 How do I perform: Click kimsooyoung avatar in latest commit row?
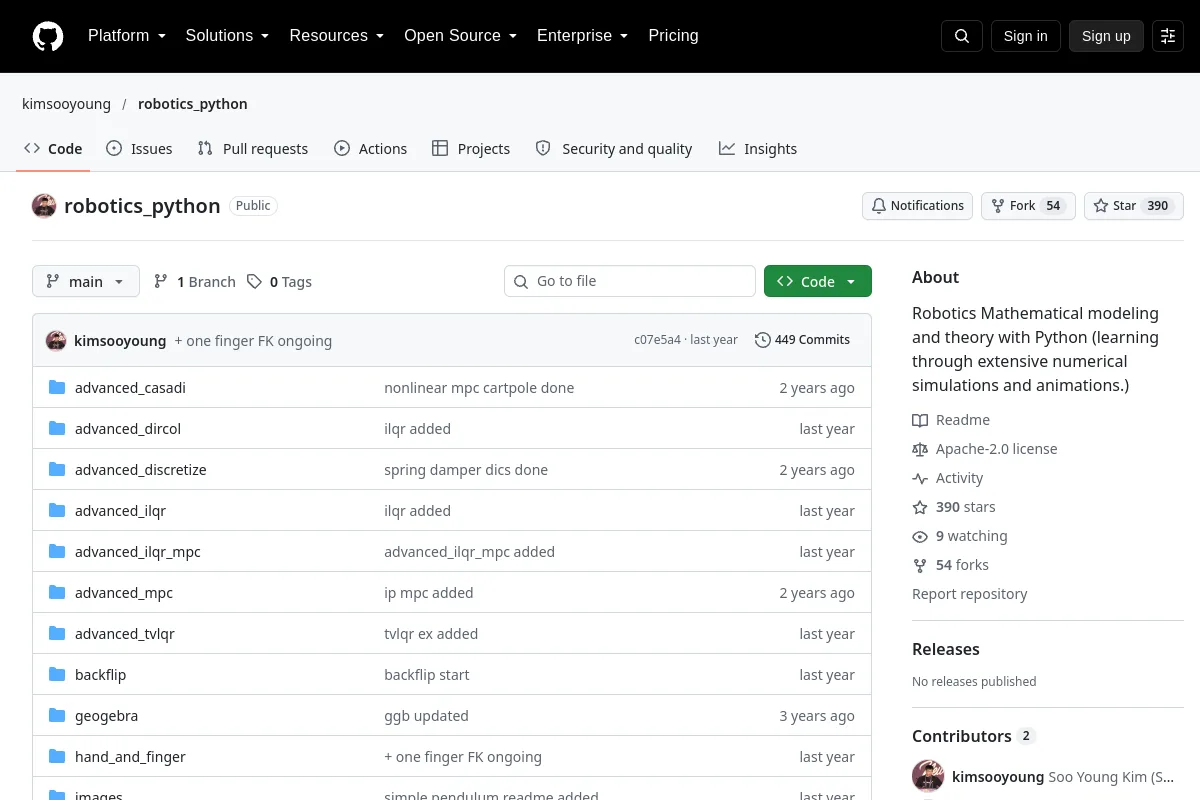pyautogui.click(x=56, y=340)
